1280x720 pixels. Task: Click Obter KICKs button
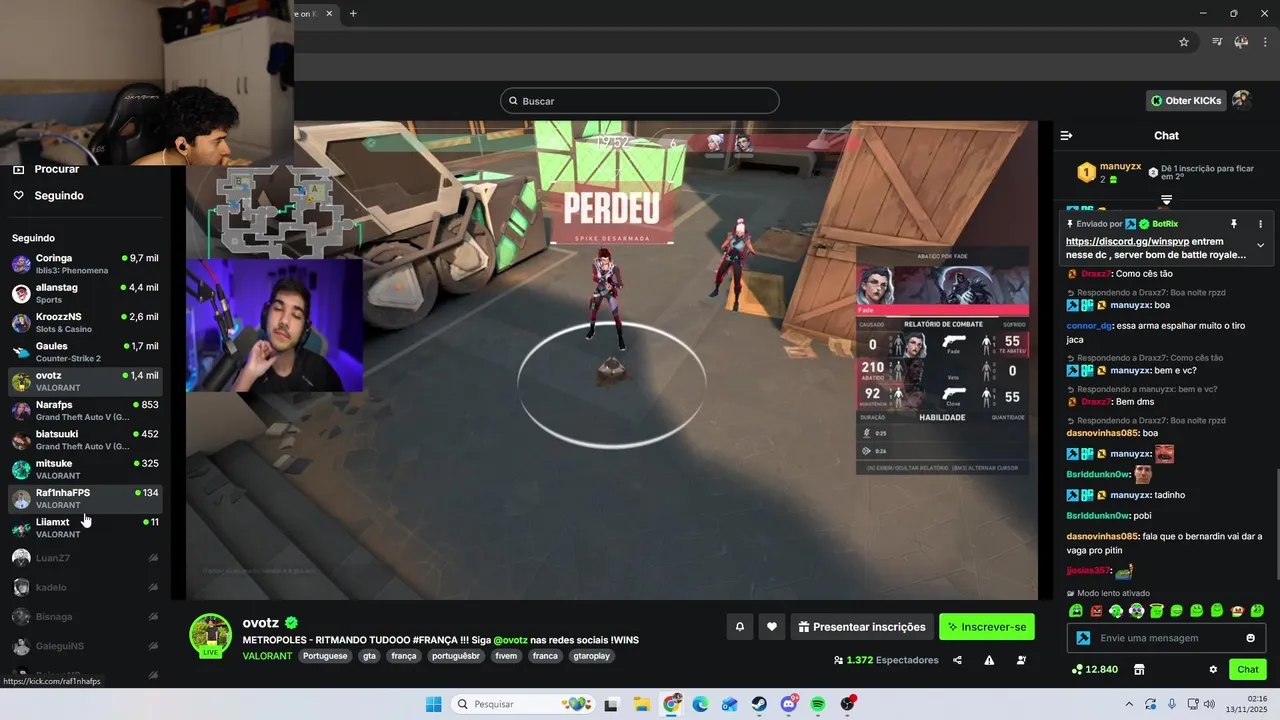click(1185, 100)
